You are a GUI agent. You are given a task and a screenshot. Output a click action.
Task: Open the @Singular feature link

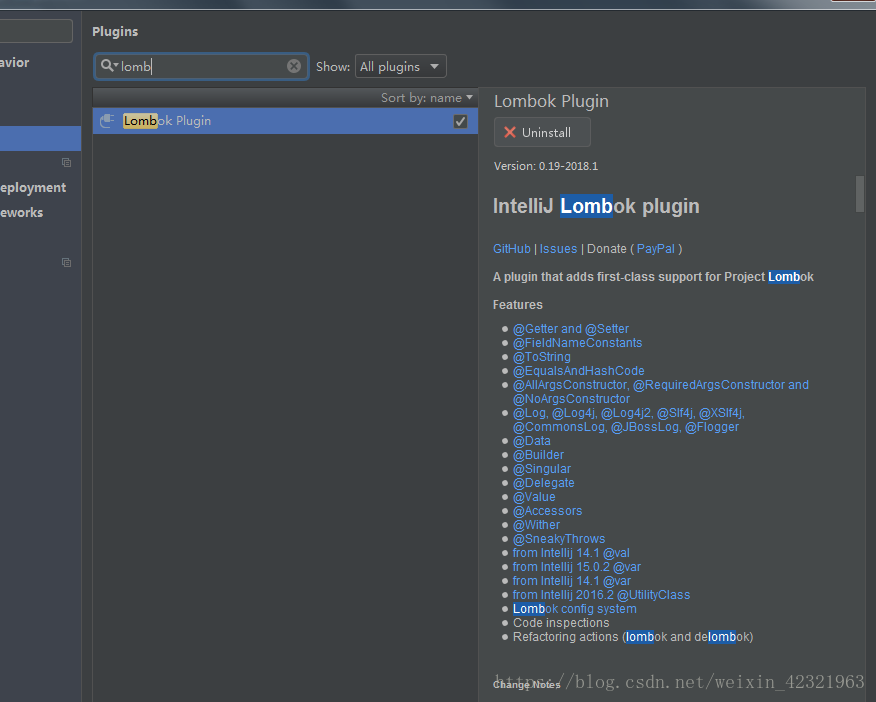pos(542,469)
